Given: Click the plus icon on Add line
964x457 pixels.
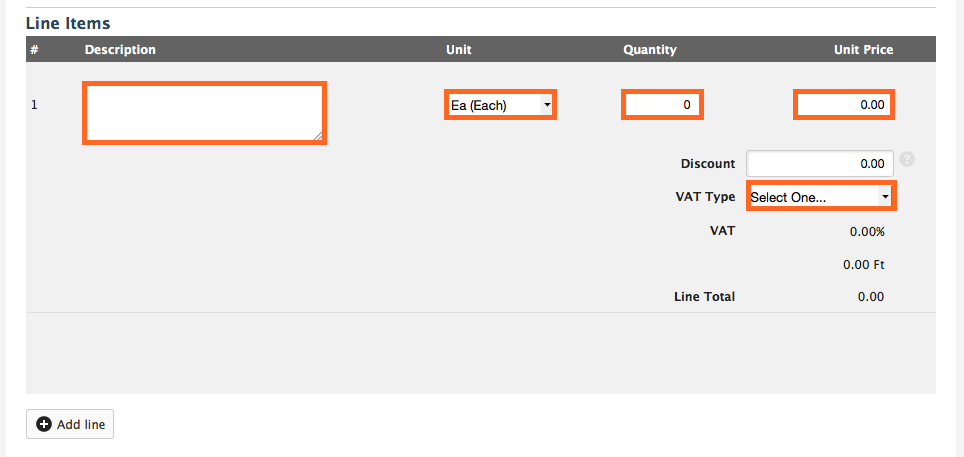Looking at the screenshot, I should pyautogui.click(x=44, y=424).
